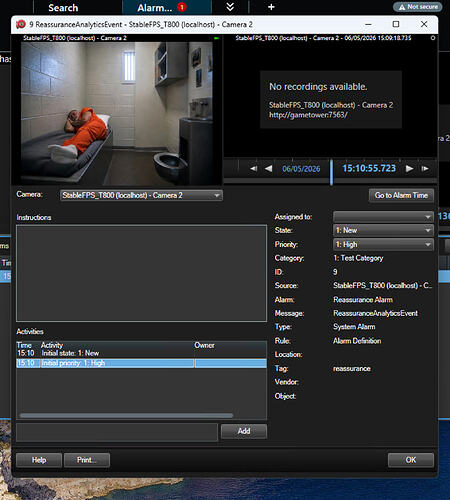Play the recording forward

pos(410,169)
